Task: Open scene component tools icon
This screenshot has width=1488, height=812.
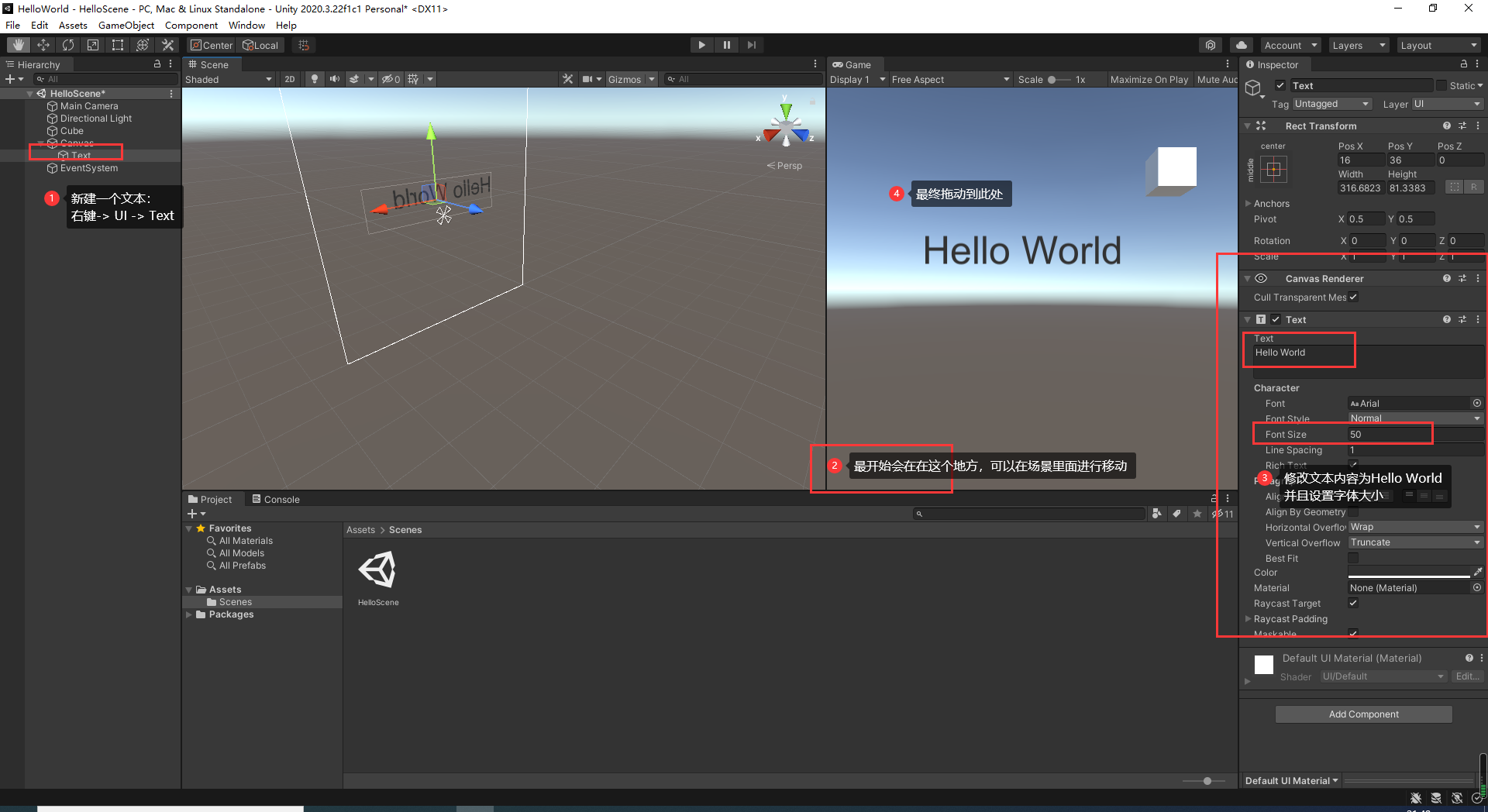Action: click(x=568, y=79)
